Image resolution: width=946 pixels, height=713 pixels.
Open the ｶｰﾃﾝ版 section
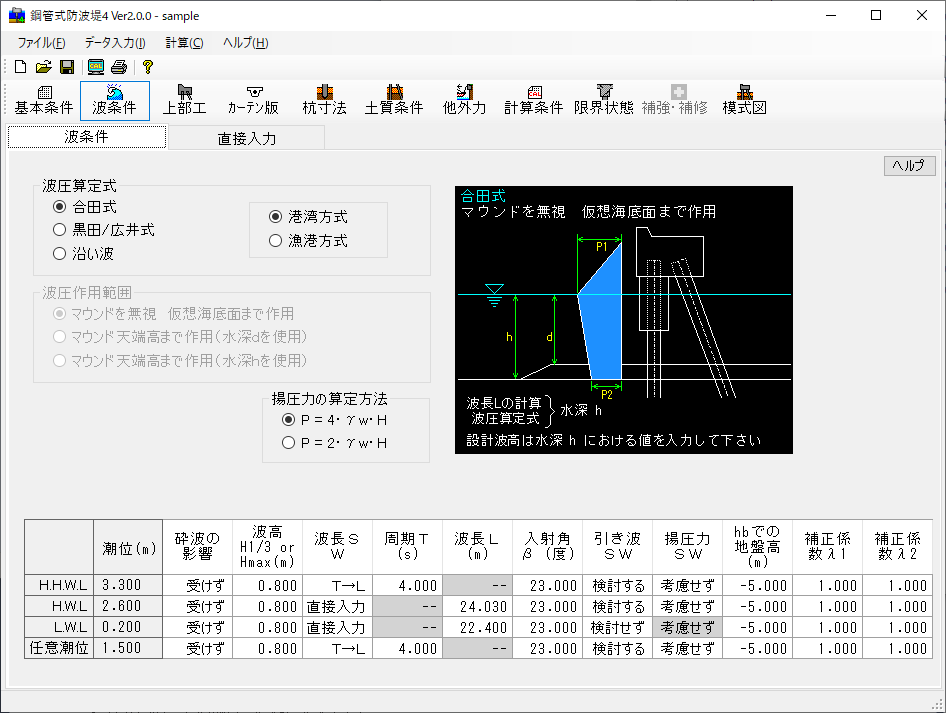coord(254,101)
